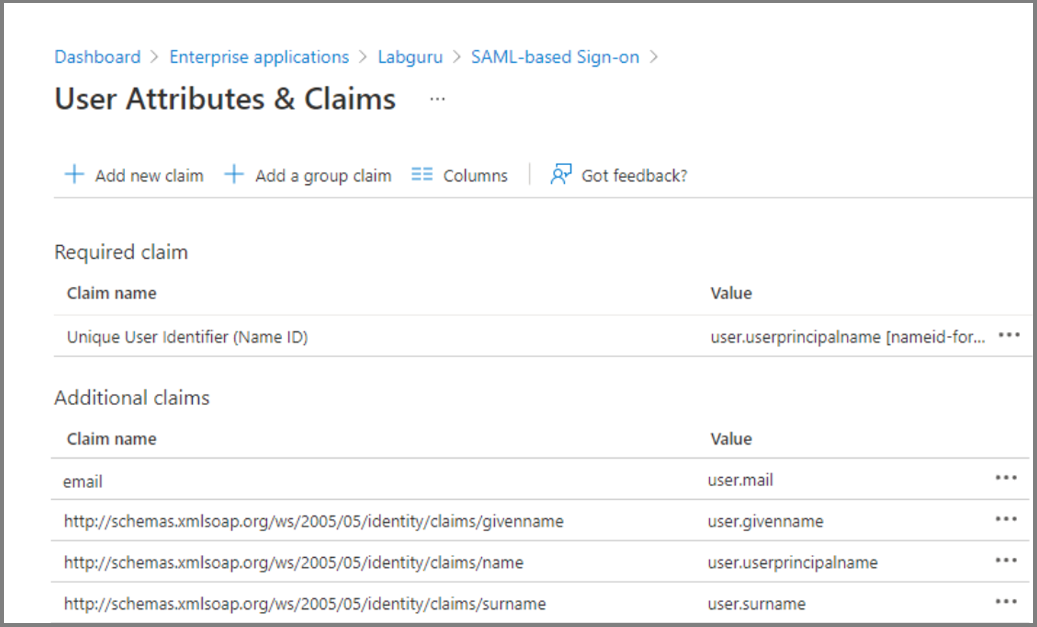Image resolution: width=1037 pixels, height=627 pixels.
Task: Navigate to Enterprise applications breadcrumb
Action: 259,57
